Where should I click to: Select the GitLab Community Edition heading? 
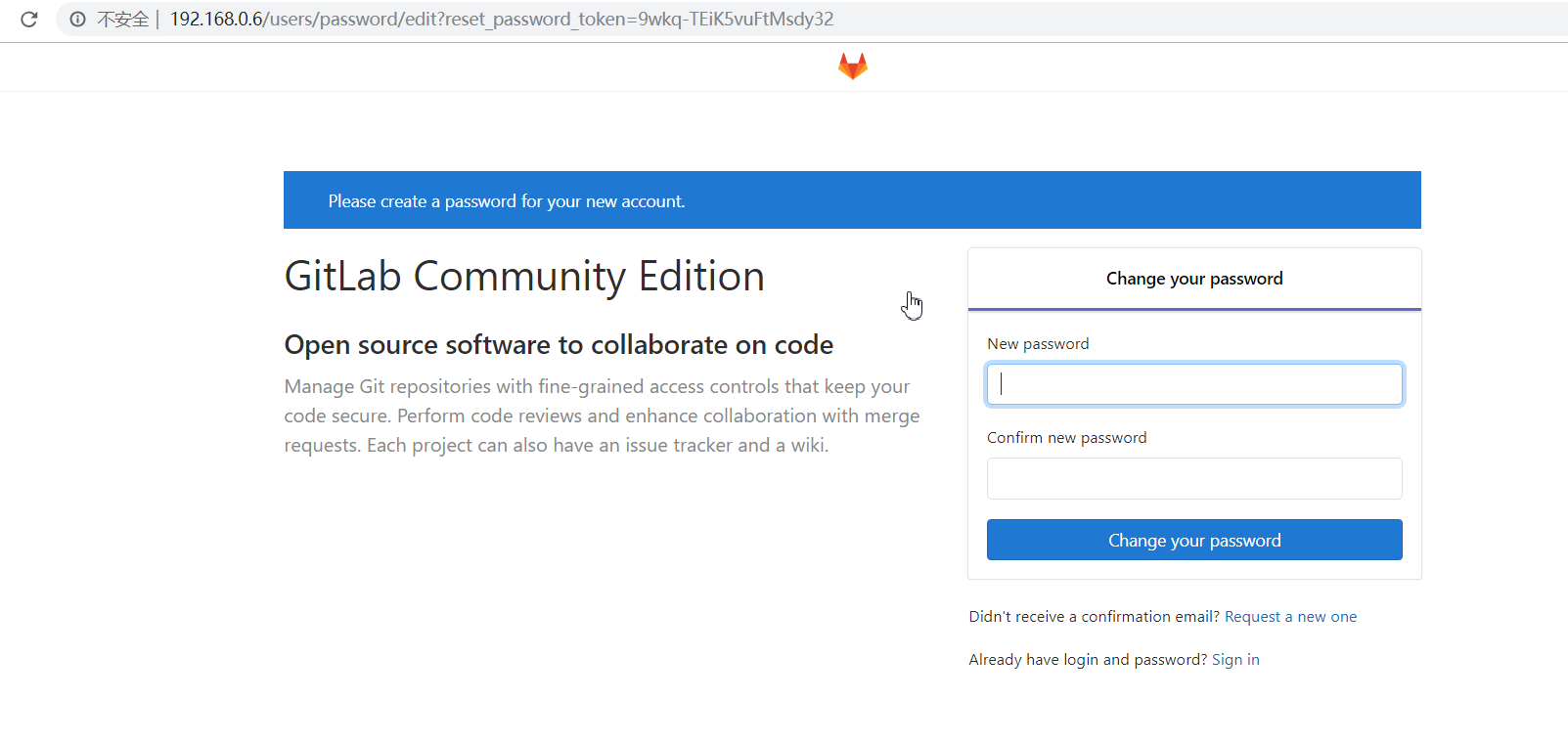524,277
